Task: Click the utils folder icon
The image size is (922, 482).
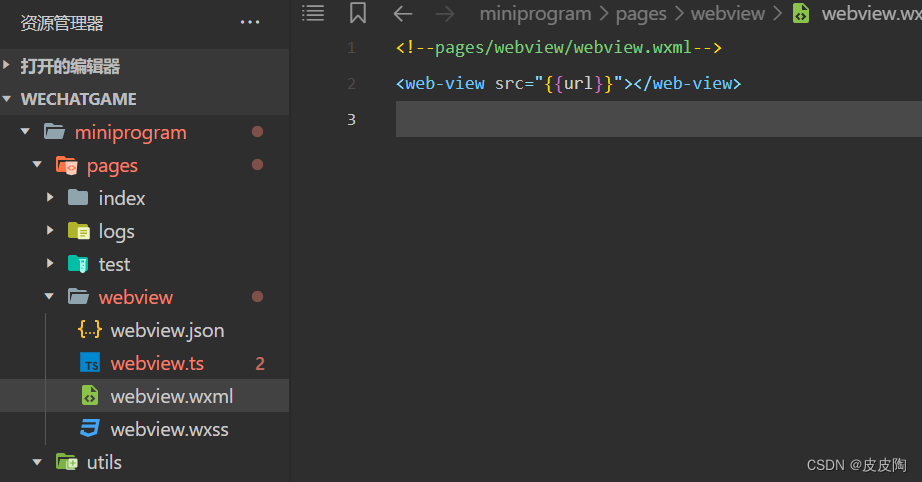Action: pos(66,462)
